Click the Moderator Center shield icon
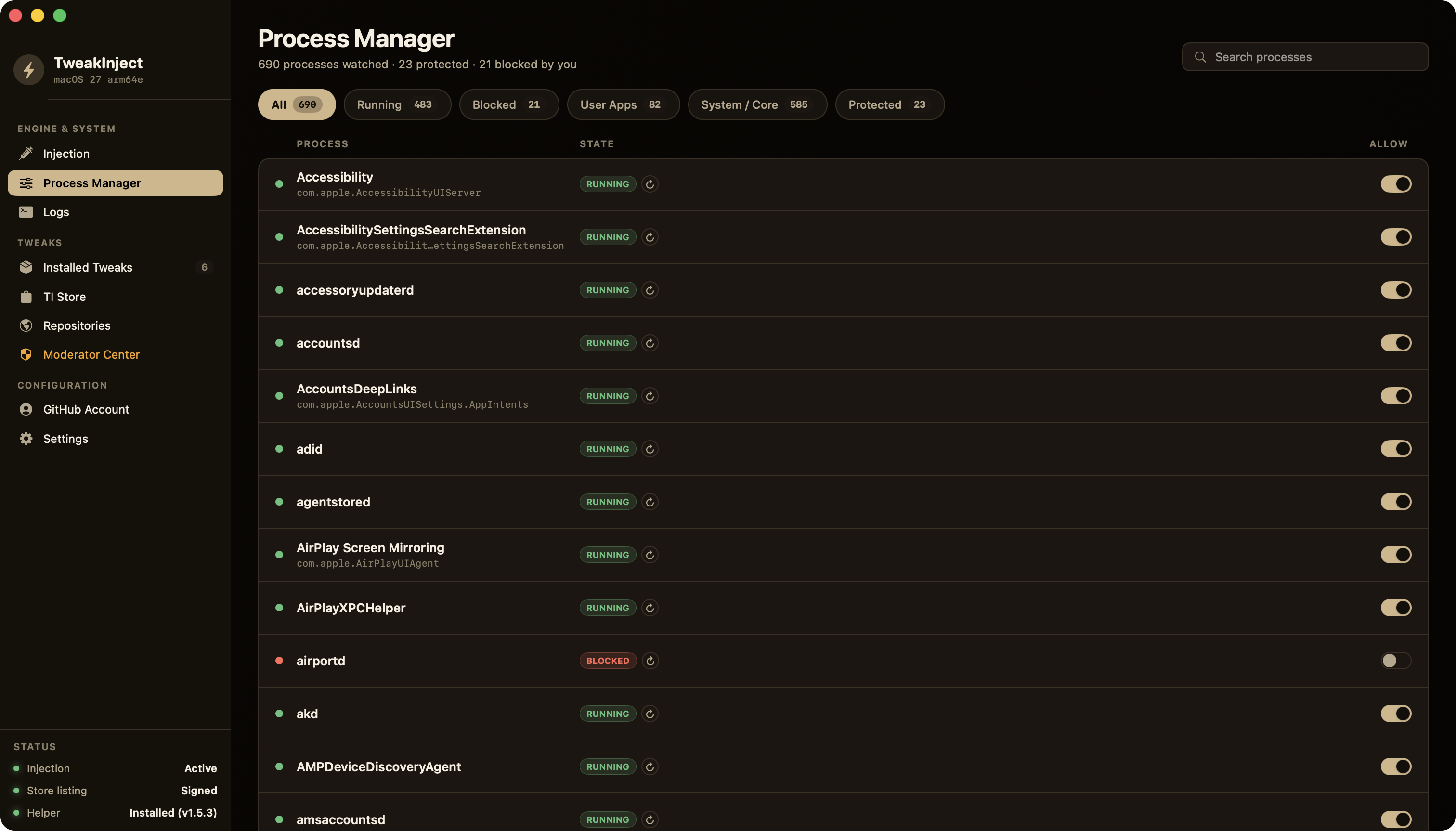This screenshot has height=831, width=1456. (26, 354)
